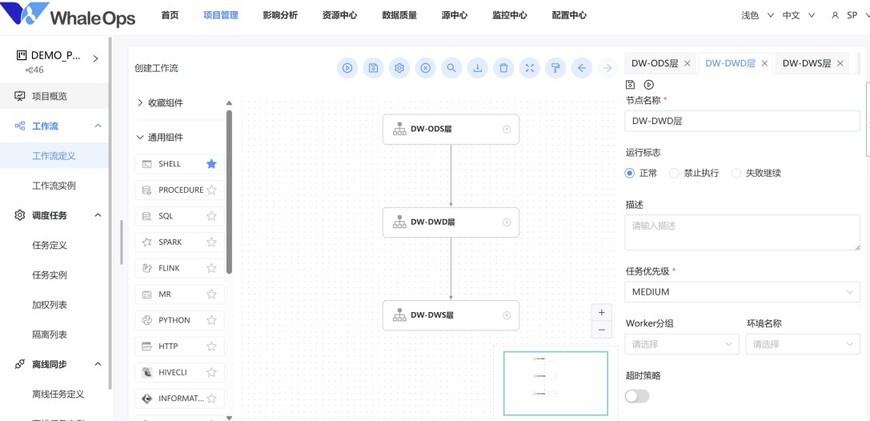Image resolution: width=870 pixels, height=421 pixels.
Task: Open 影响分析 in top navigation
Action: tap(280, 16)
